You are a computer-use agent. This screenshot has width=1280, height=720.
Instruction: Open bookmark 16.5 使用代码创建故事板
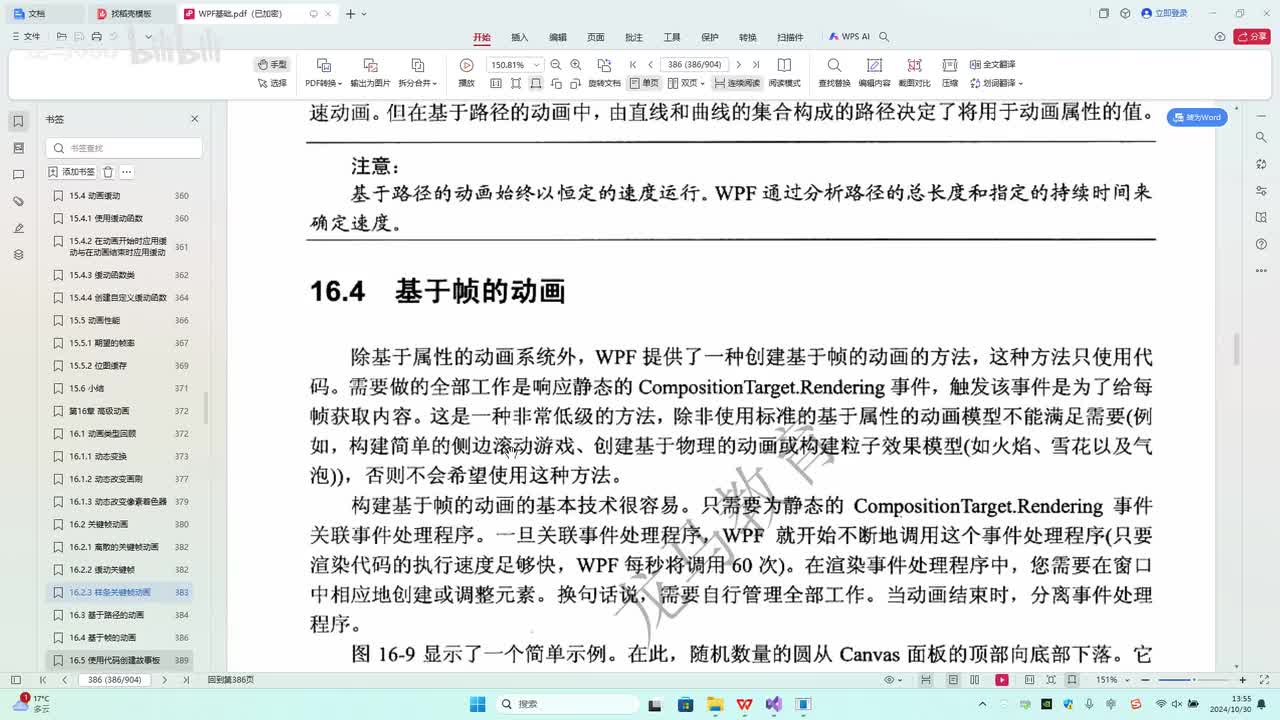tap(119, 660)
